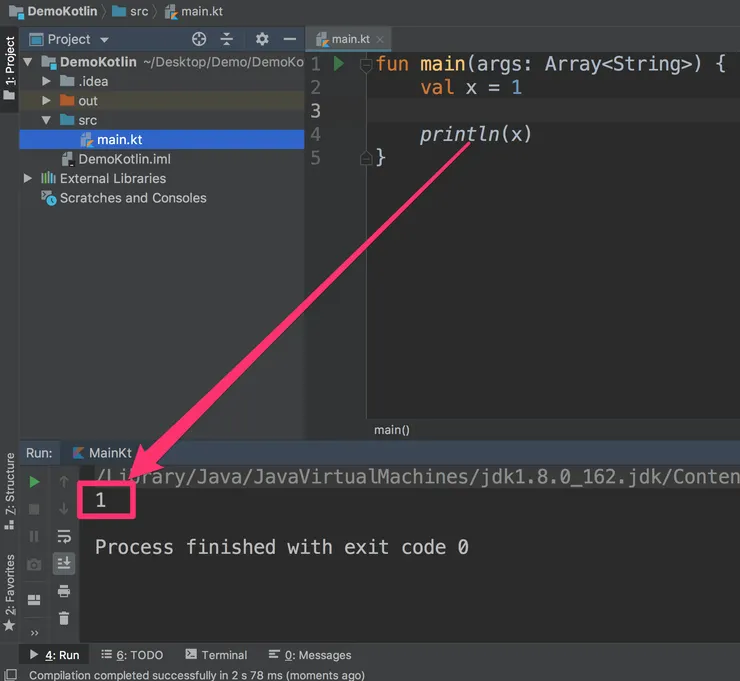
Task: Click the compilation completed status message
Action: (197, 675)
